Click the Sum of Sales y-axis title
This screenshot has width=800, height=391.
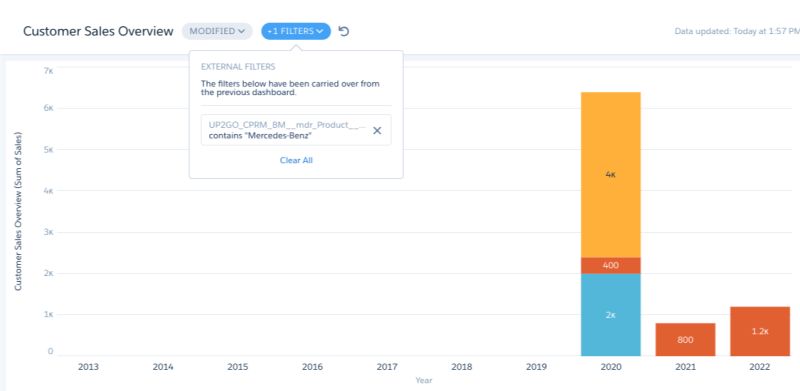click(18, 211)
